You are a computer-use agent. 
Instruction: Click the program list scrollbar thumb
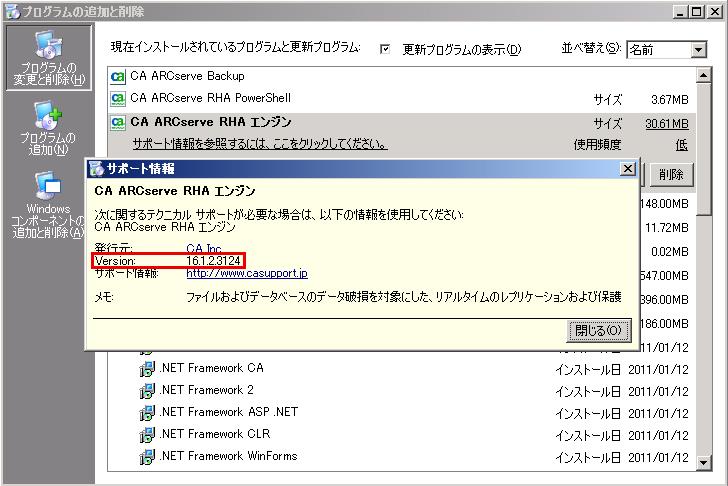click(704, 149)
